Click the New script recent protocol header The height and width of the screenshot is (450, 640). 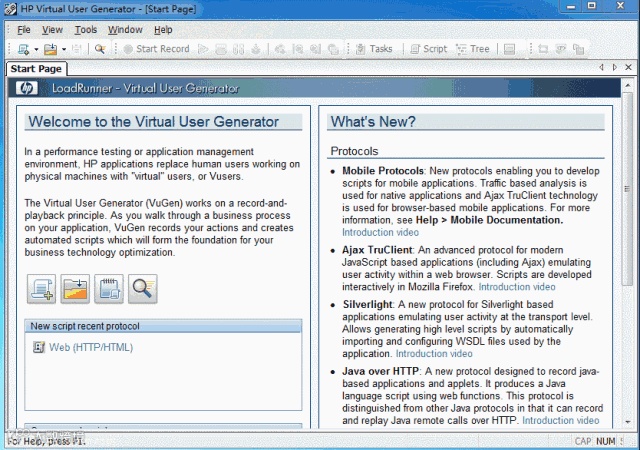163,326
